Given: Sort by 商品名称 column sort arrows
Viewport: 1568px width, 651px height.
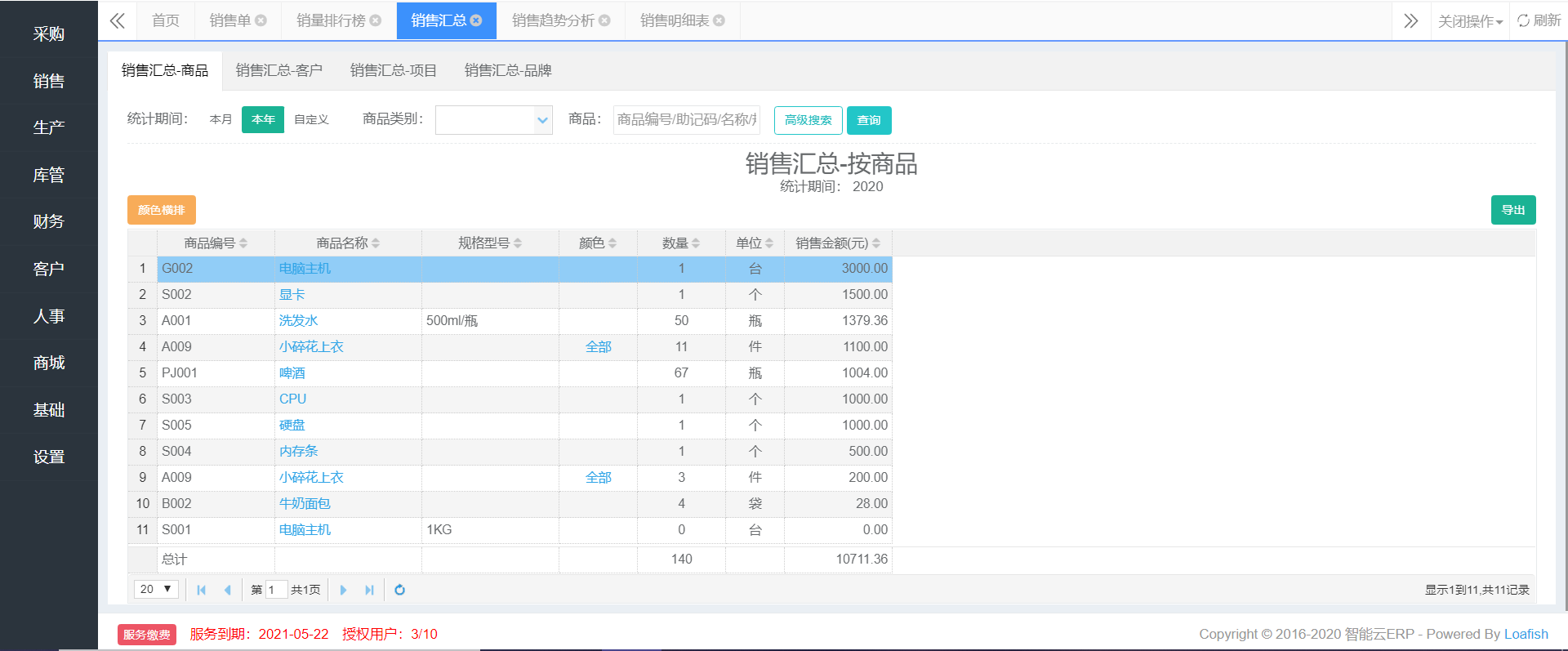Looking at the screenshot, I should click(x=376, y=243).
